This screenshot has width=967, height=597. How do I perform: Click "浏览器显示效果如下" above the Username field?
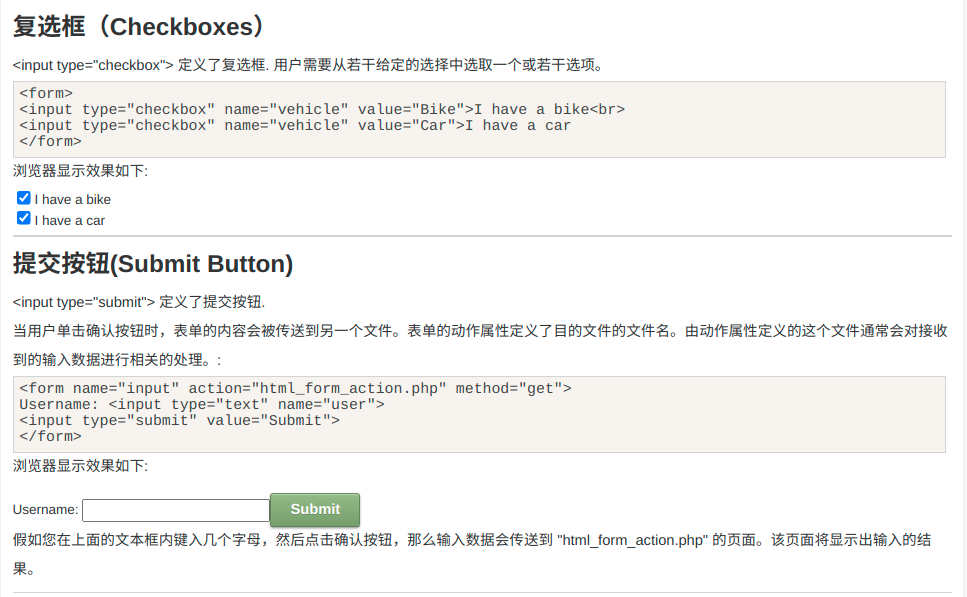click(x=80, y=465)
